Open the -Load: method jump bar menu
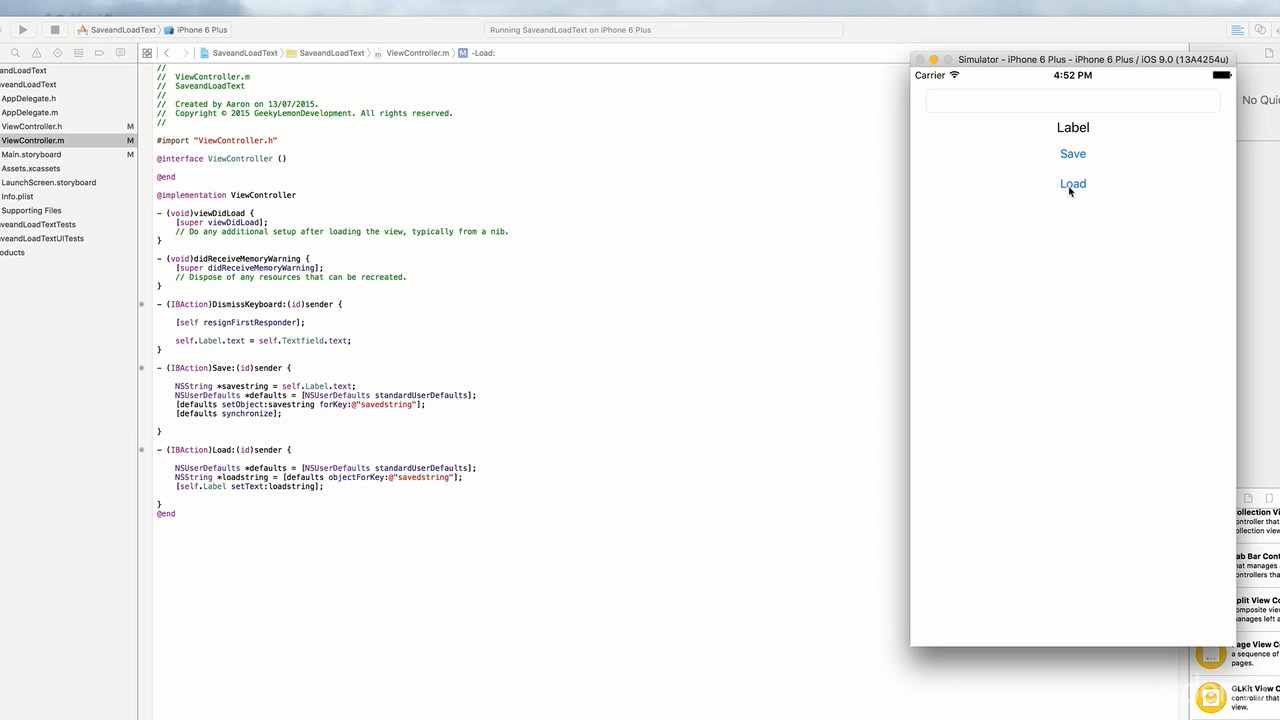 click(477, 53)
